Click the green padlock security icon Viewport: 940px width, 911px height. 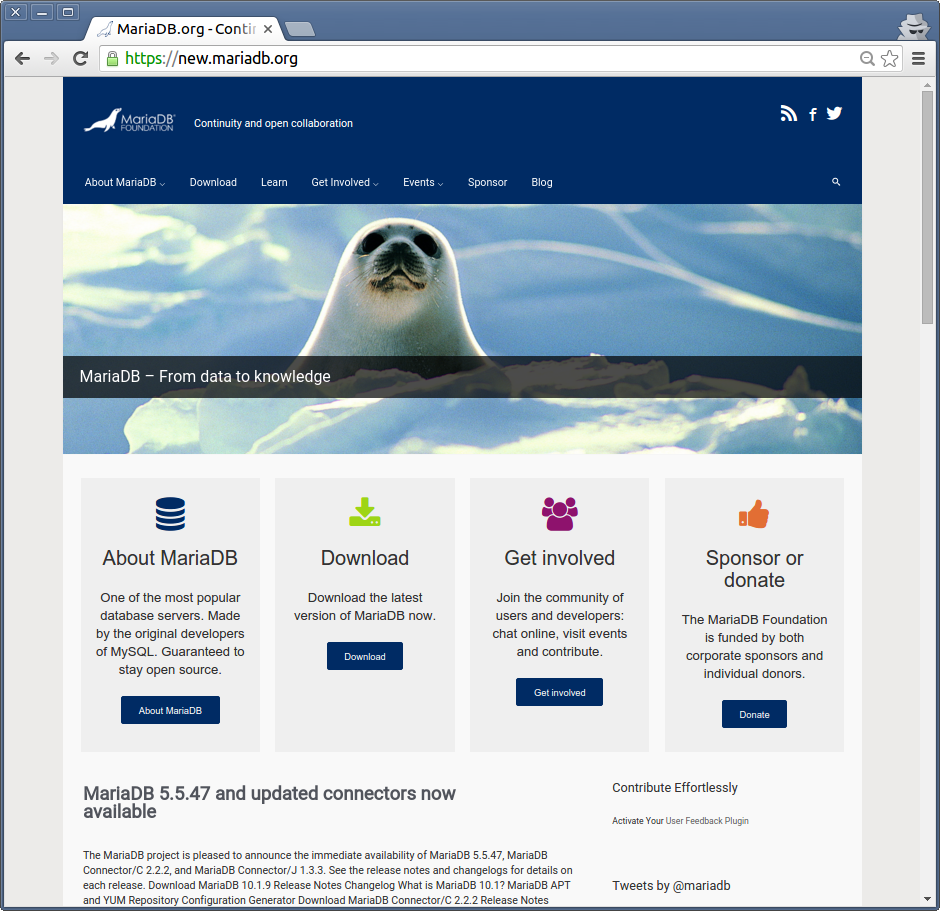click(112, 59)
